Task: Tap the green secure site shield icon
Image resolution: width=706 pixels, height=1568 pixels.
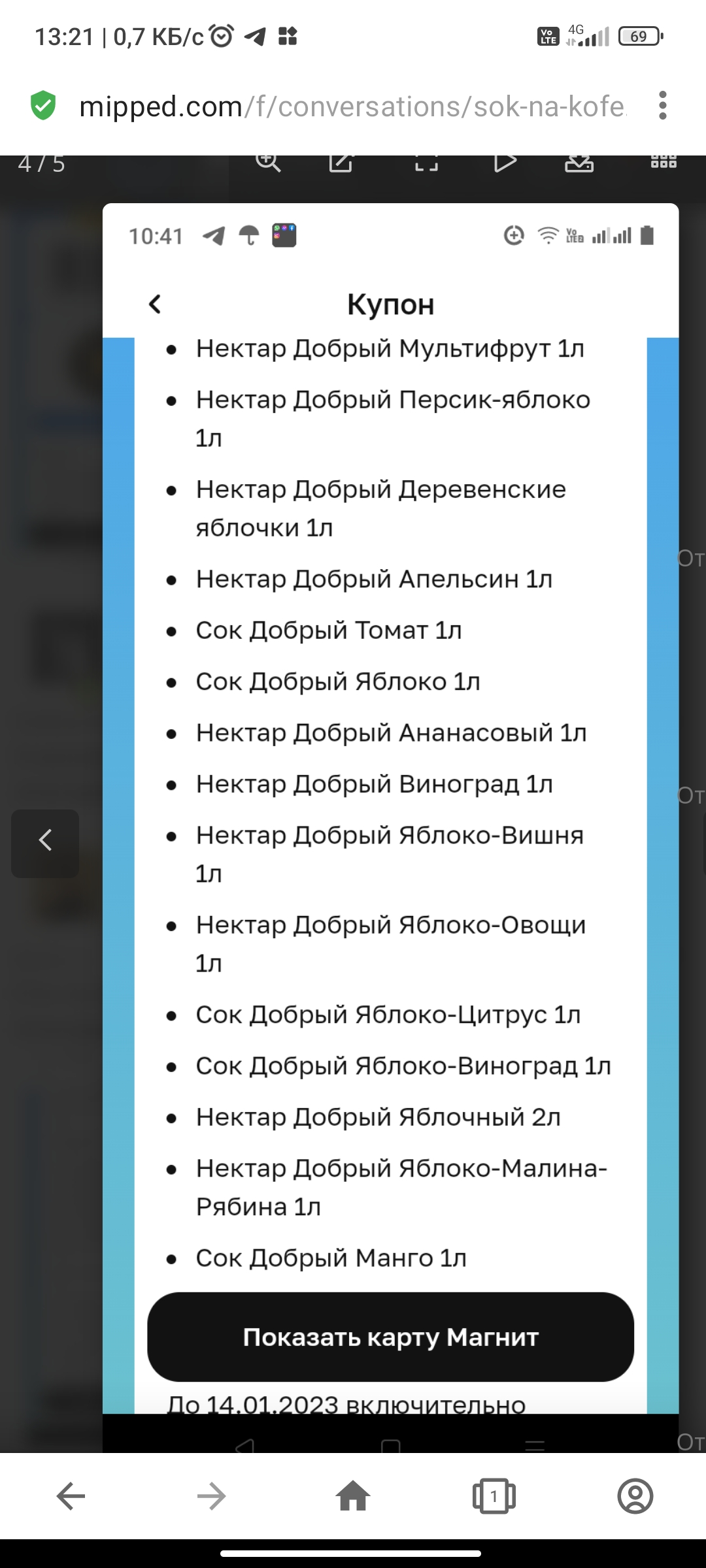Action: pyautogui.click(x=43, y=105)
